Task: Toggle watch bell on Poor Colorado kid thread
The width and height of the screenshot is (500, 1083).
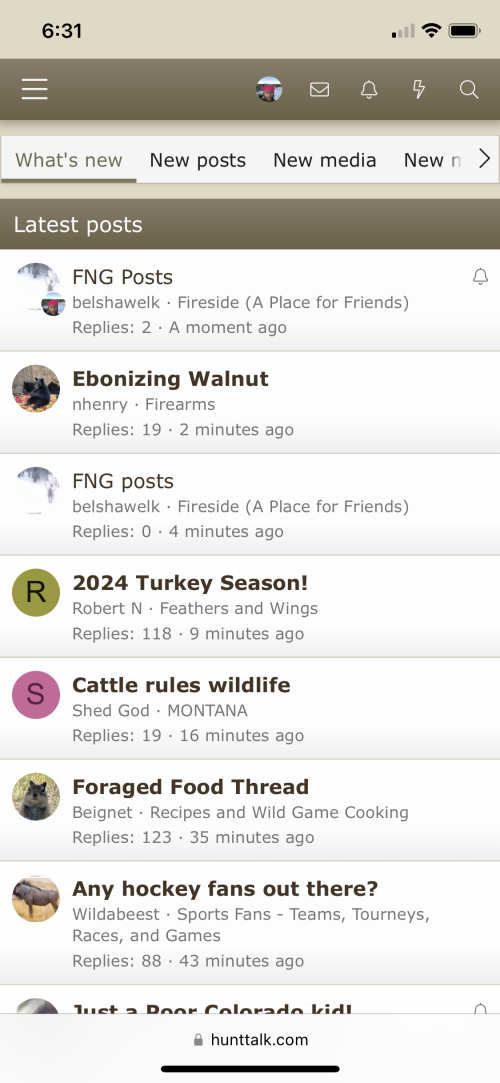Action: (481, 1009)
